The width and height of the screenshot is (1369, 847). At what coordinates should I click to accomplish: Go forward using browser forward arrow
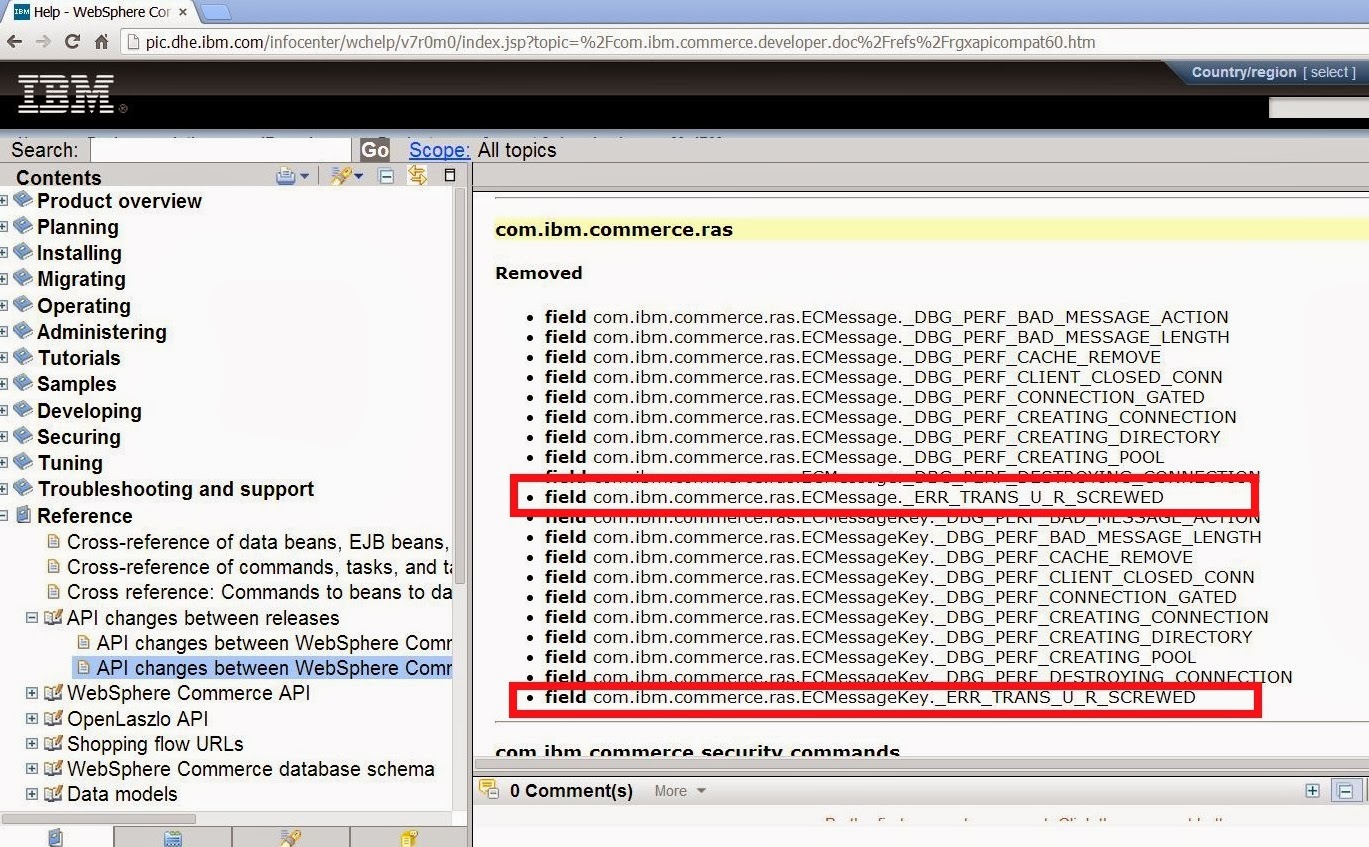[43, 42]
